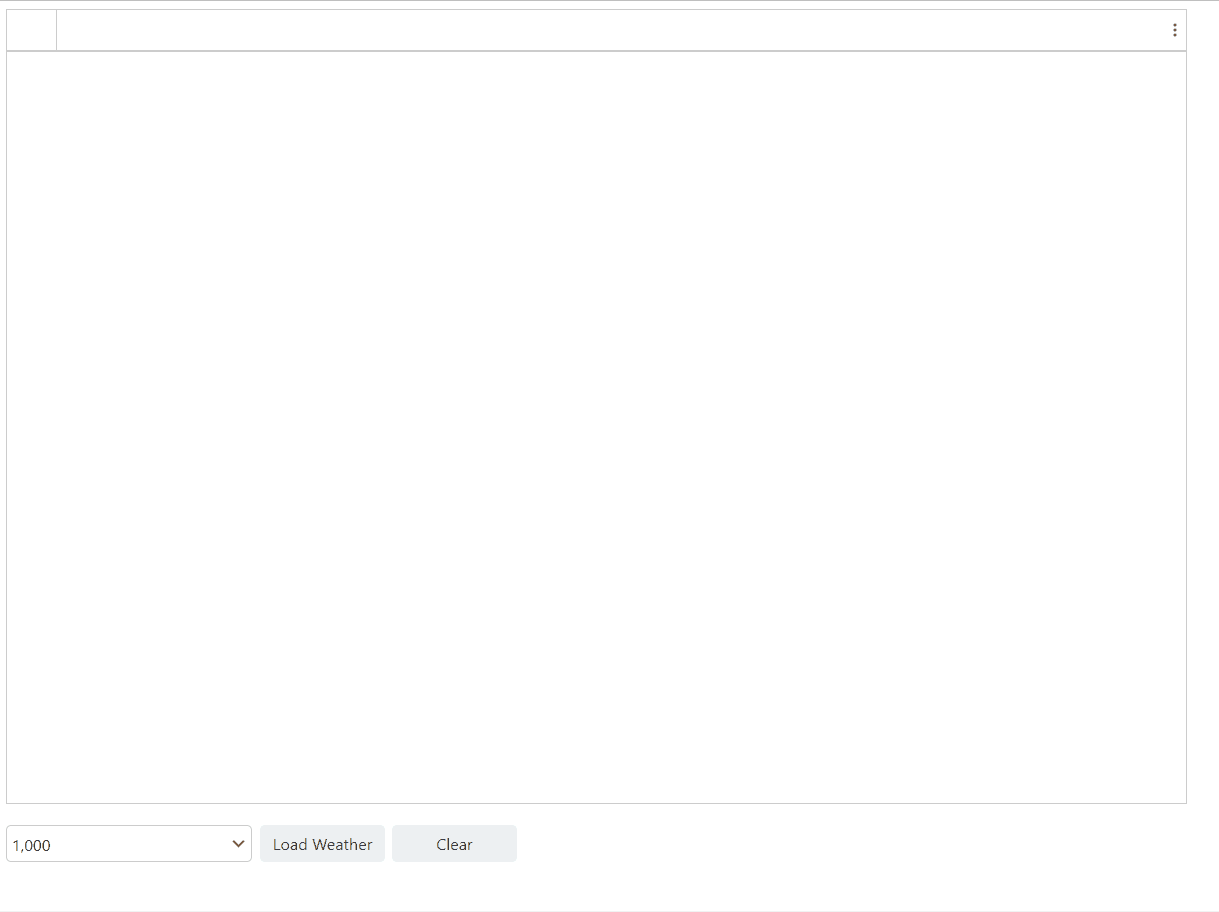Click the Clear button
1219x912 pixels.
pyautogui.click(x=454, y=844)
